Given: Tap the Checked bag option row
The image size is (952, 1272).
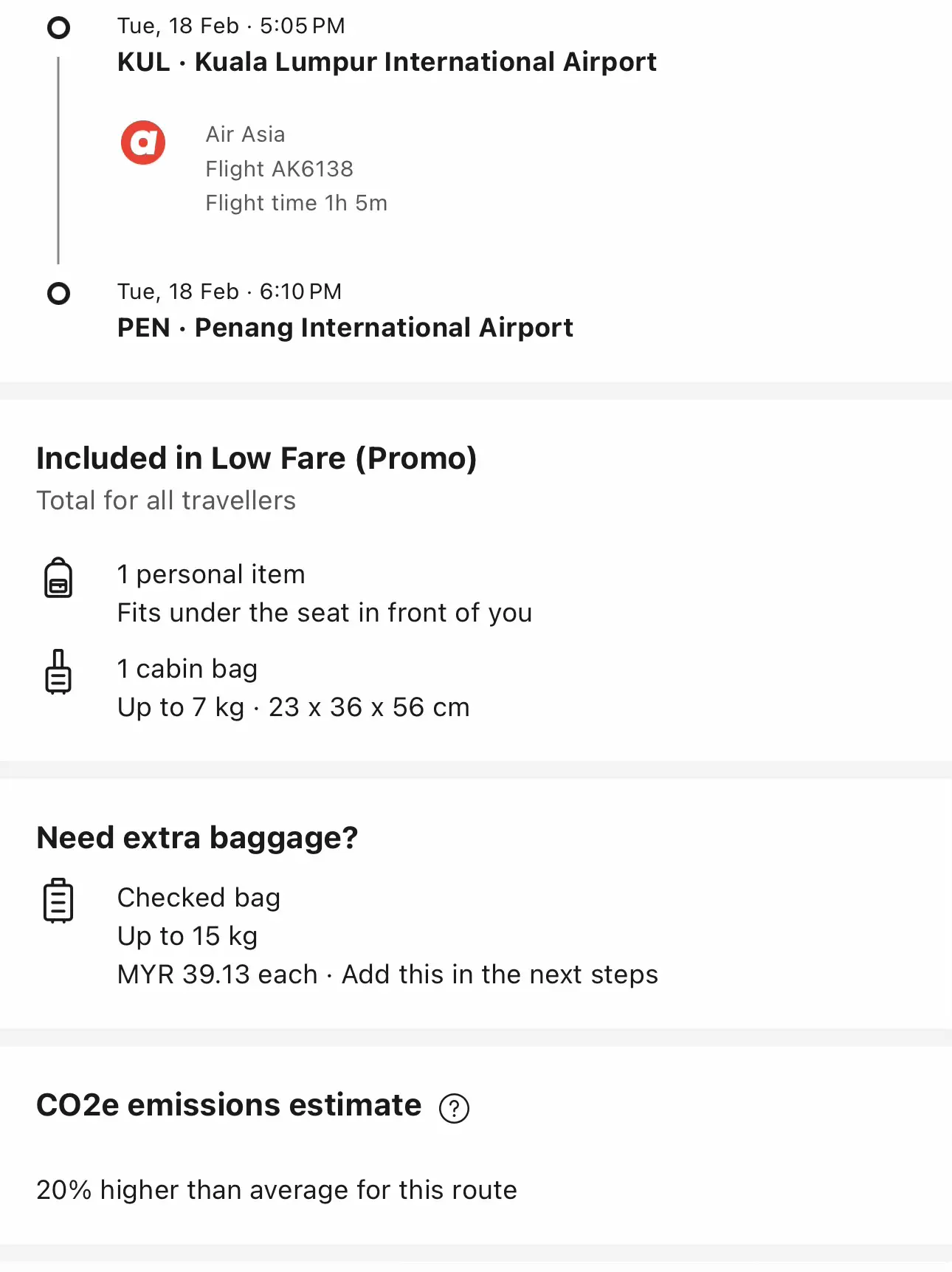Looking at the screenshot, I should click(x=348, y=936).
